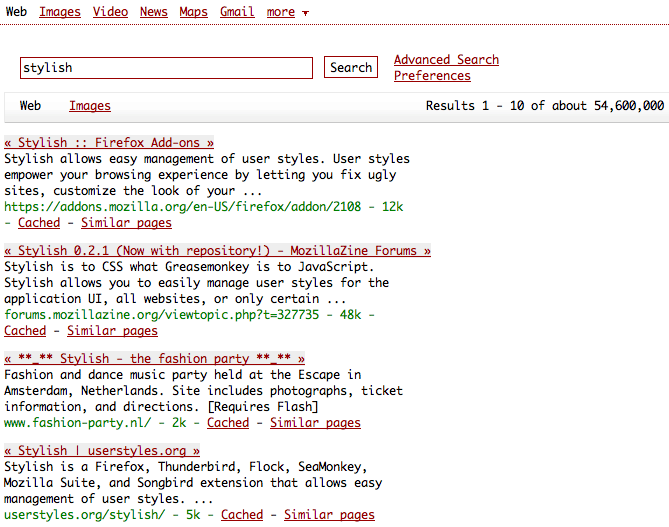669x527 pixels.
Task: Expand the 'more' dropdown menu
Action: (287, 12)
